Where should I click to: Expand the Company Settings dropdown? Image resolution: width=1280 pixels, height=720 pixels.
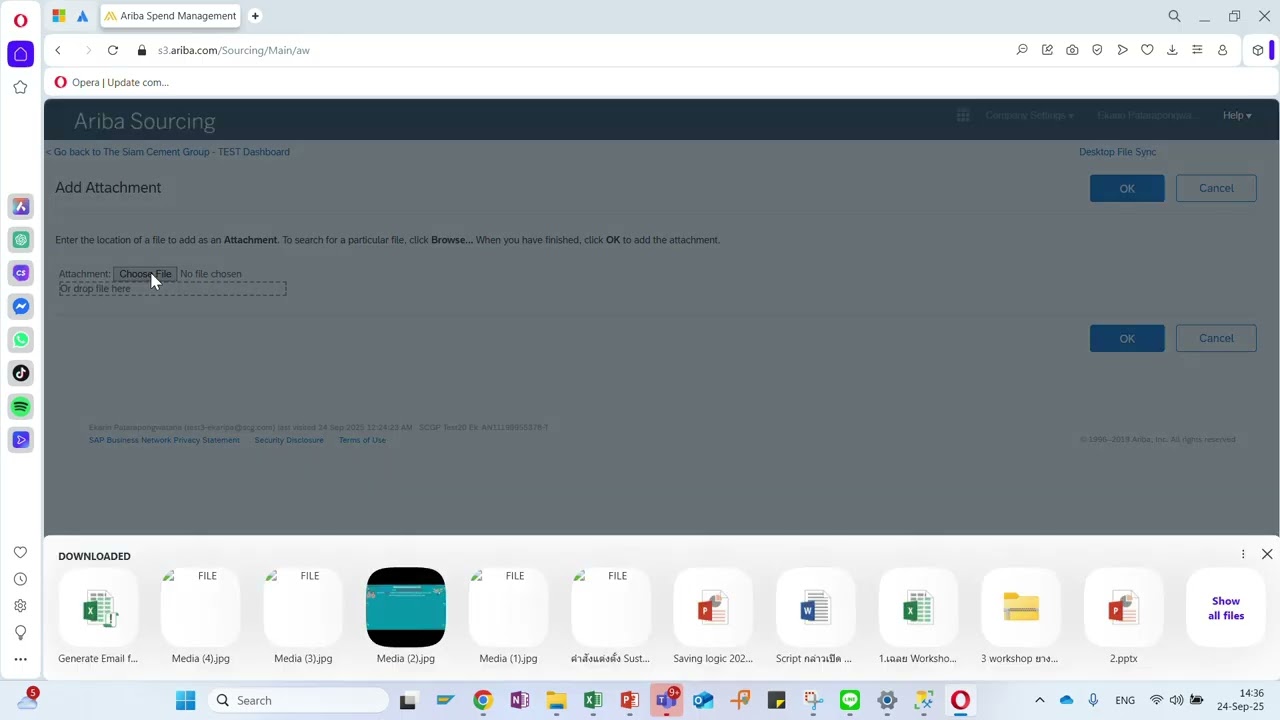click(1029, 115)
